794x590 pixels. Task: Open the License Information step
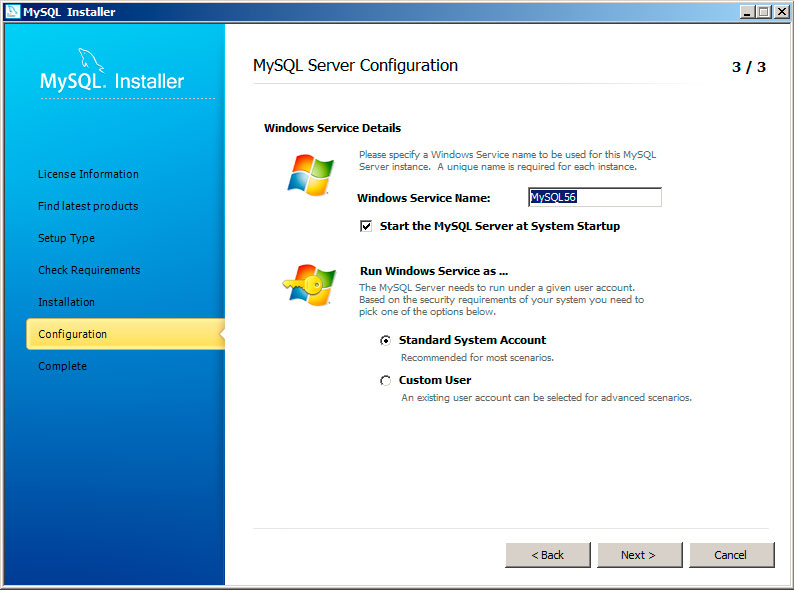coord(88,174)
